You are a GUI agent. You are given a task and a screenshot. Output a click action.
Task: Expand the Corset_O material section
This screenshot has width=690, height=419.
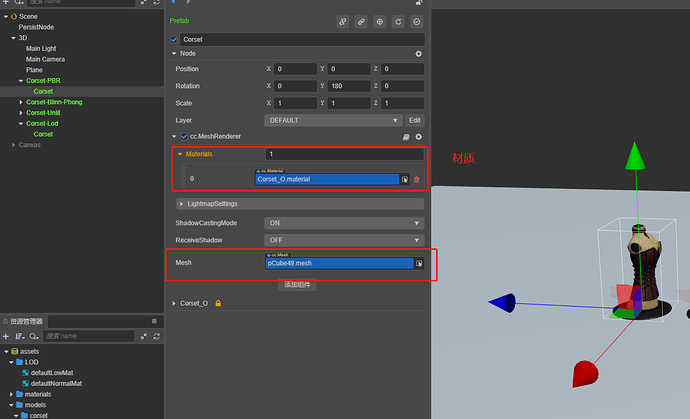coord(174,303)
